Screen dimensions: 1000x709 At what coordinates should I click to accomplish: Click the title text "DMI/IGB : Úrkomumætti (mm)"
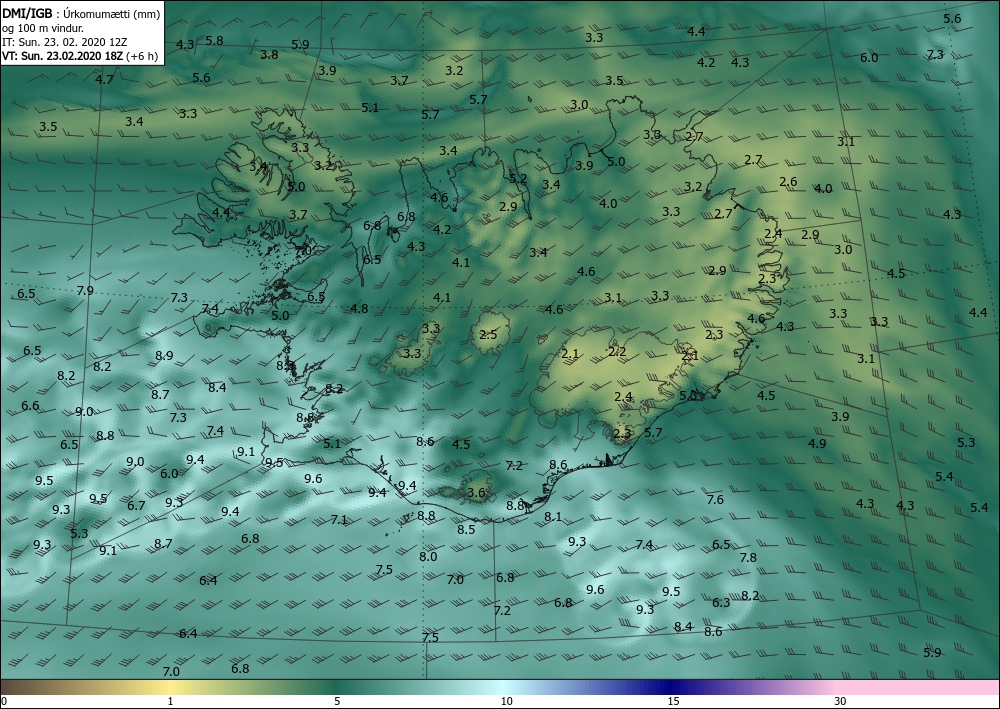(x=81, y=13)
